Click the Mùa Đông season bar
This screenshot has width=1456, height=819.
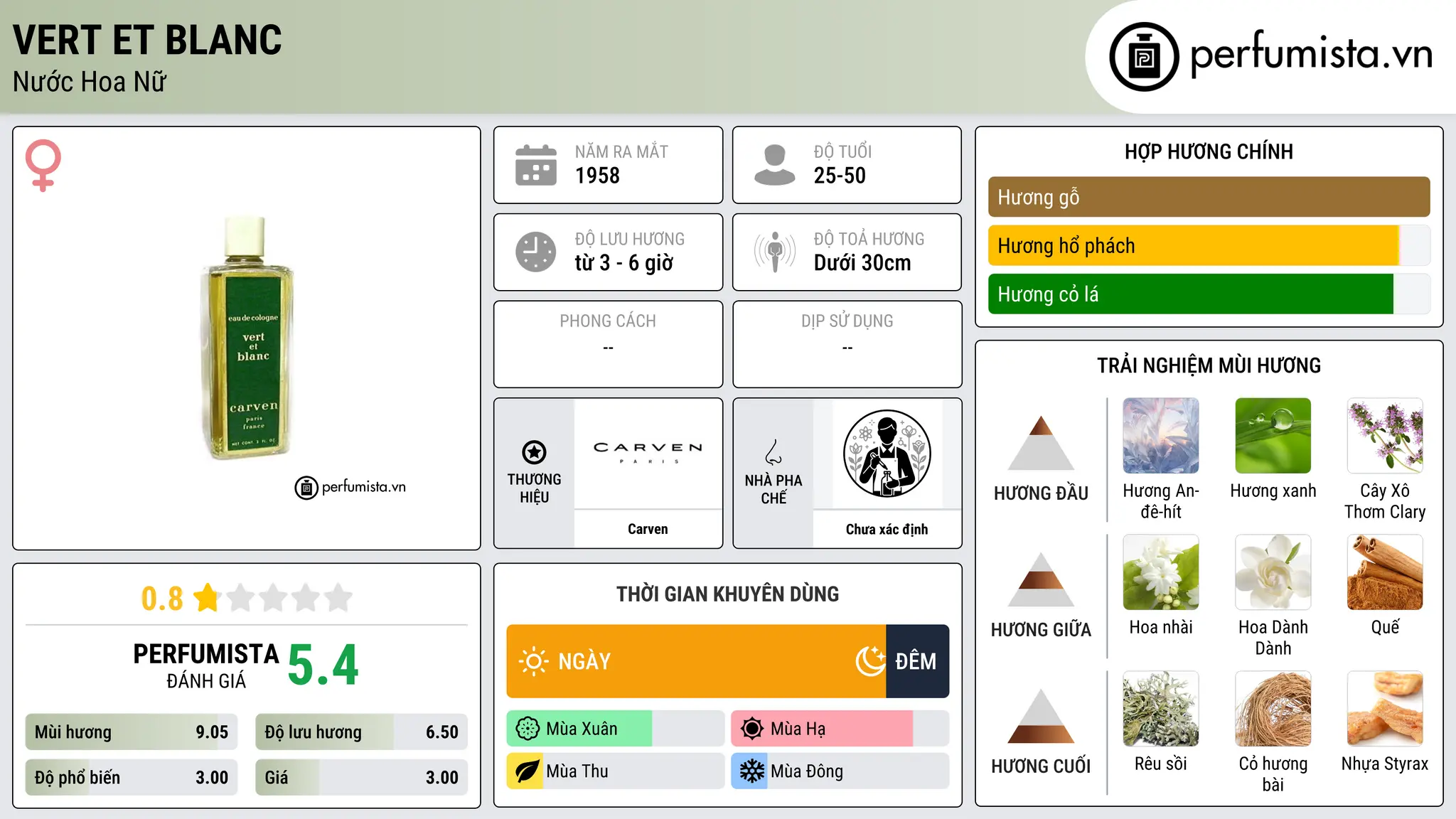click(x=840, y=771)
